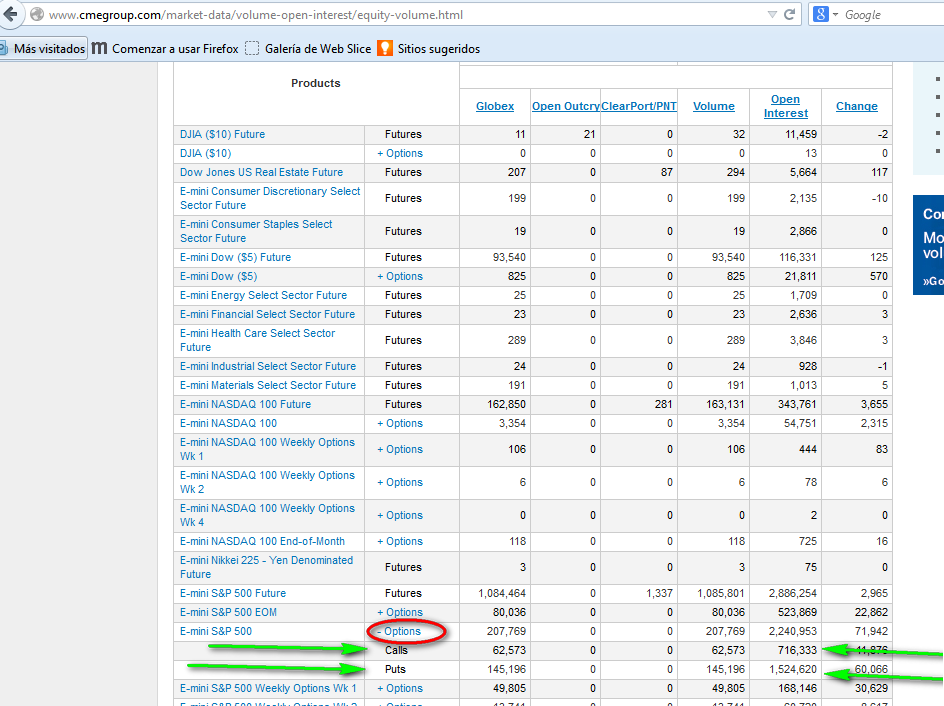Sort by Open Interest column header
The image size is (944, 706).
(x=785, y=106)
